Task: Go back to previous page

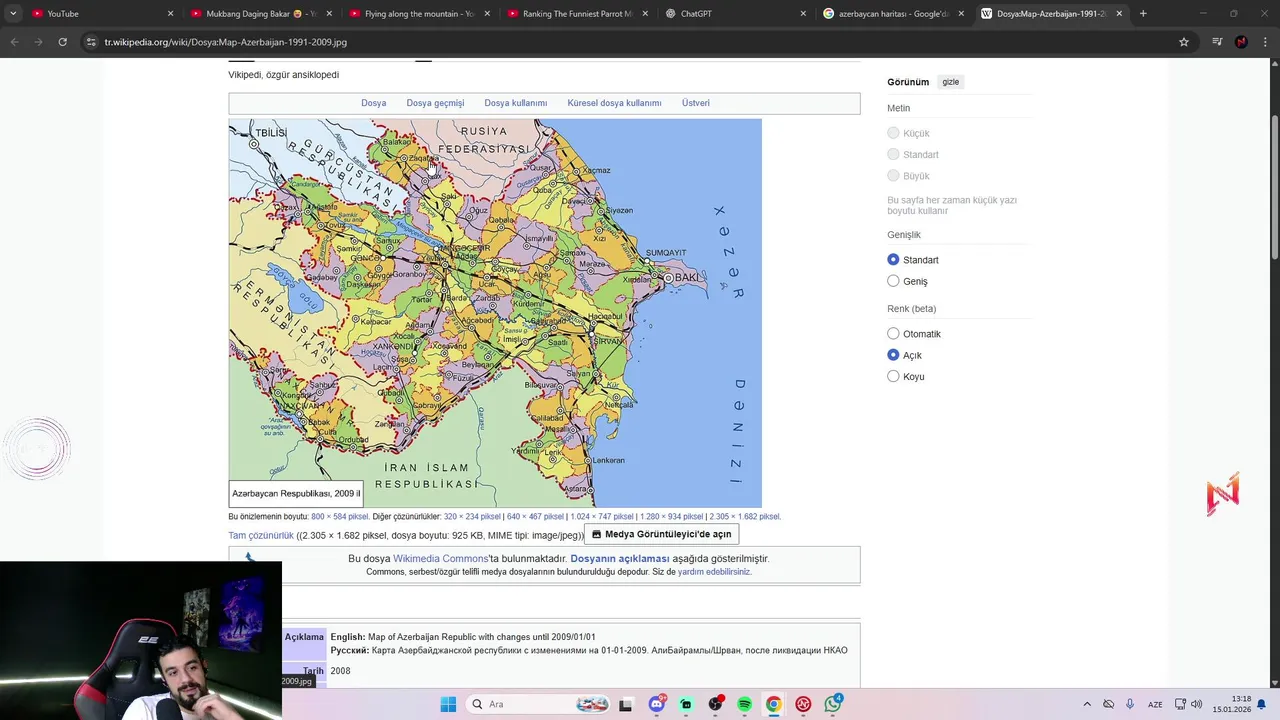Action: pos(14,42)
